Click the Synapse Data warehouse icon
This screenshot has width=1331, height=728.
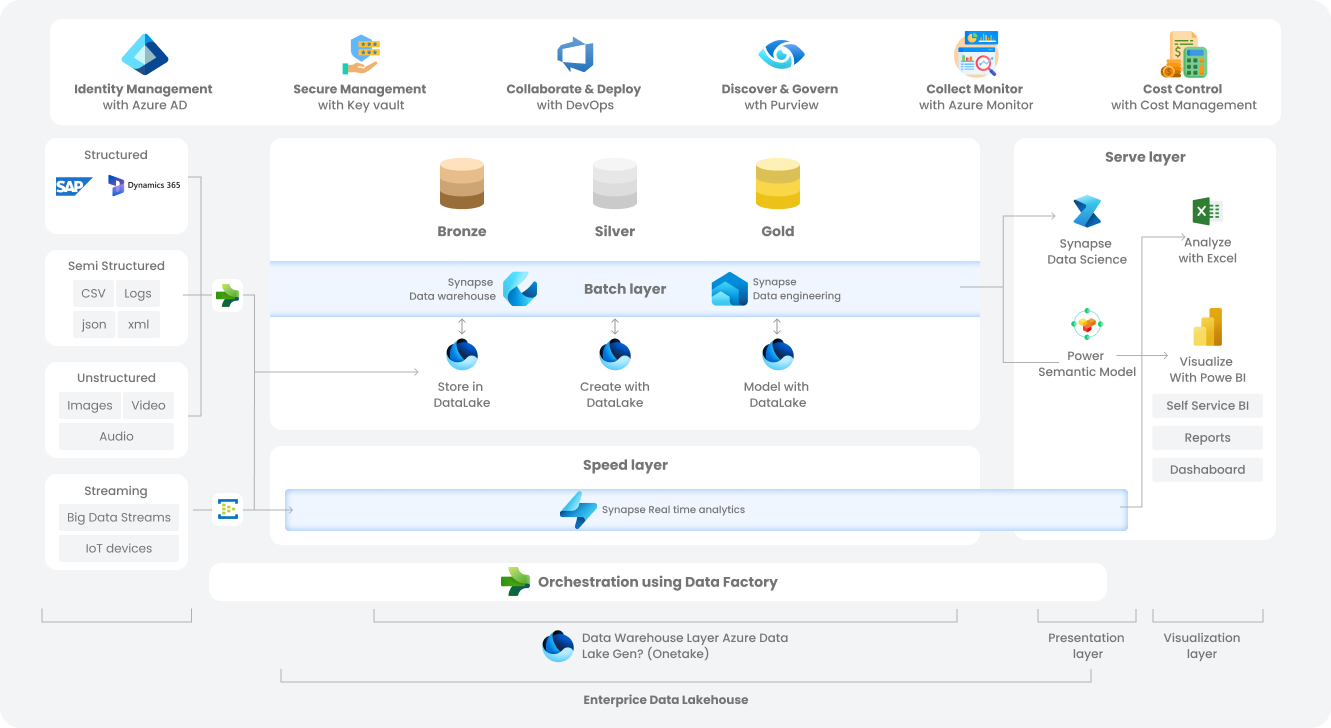pyautogui.click(x=520, y=289)
